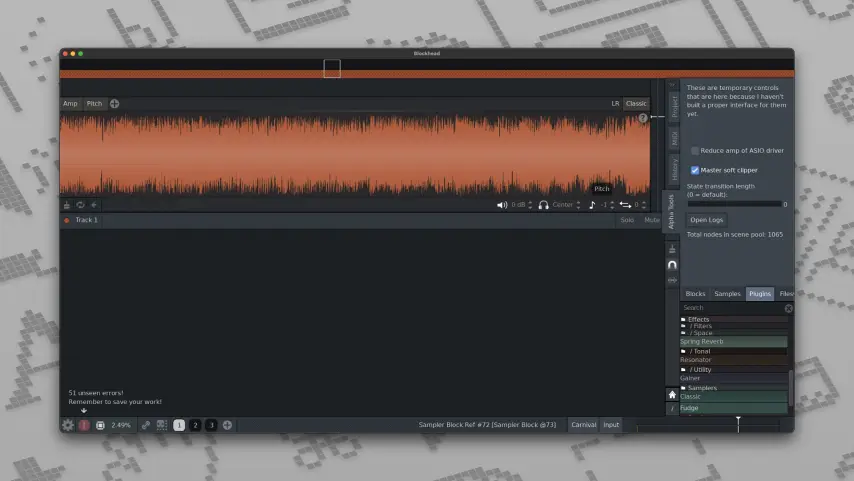Uncheck Master soft clipper
Image resolution: width=854 pixels, height=481 pixels.
click(x=695, y=170)
